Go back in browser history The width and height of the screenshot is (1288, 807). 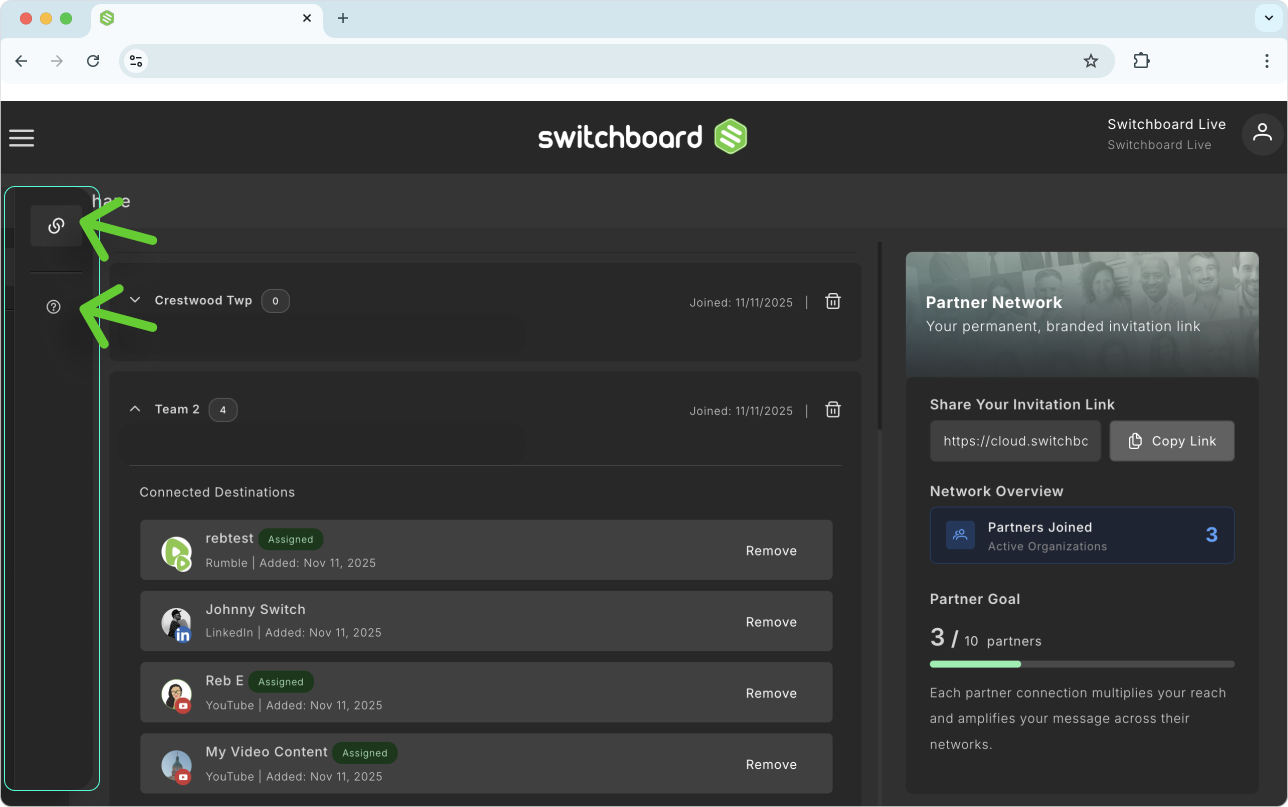pos(21,61)
